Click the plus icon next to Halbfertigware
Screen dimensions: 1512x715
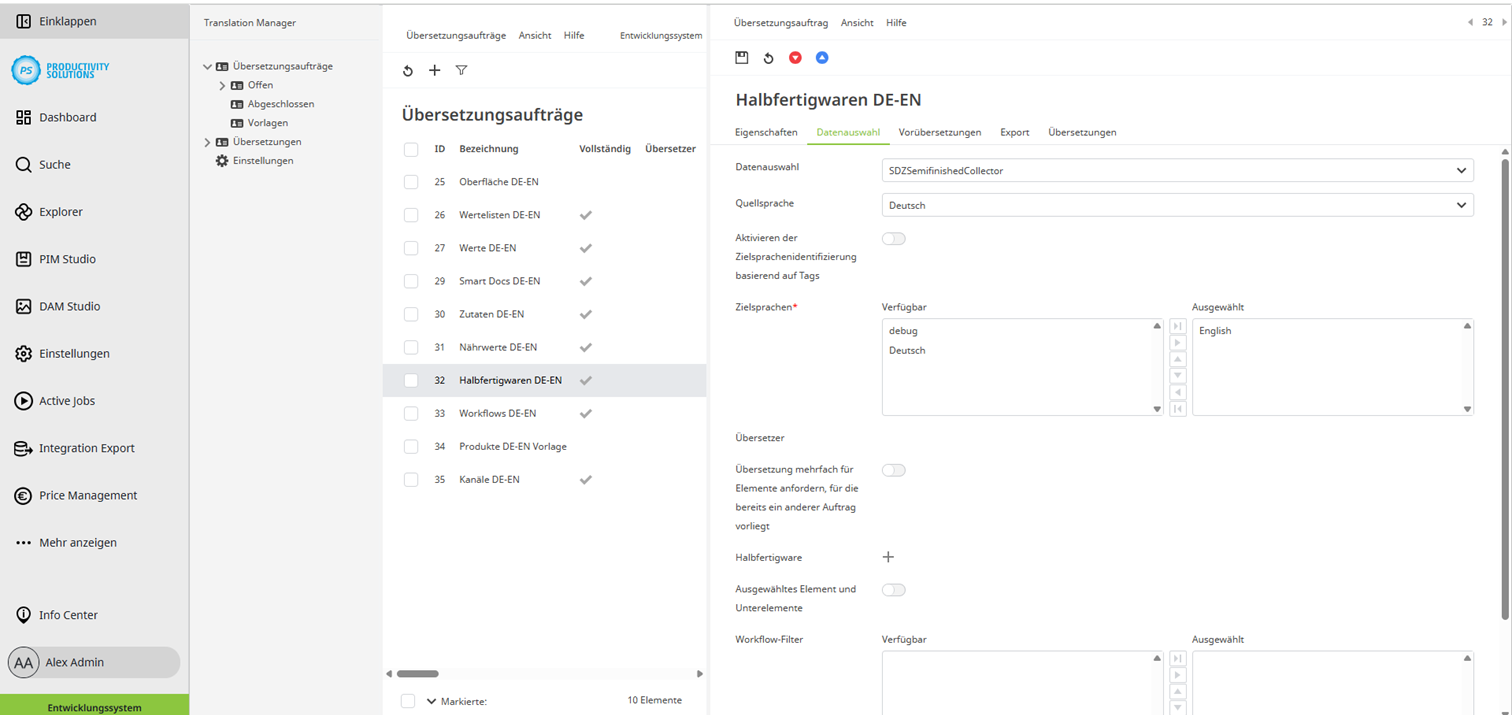[888, 557]
